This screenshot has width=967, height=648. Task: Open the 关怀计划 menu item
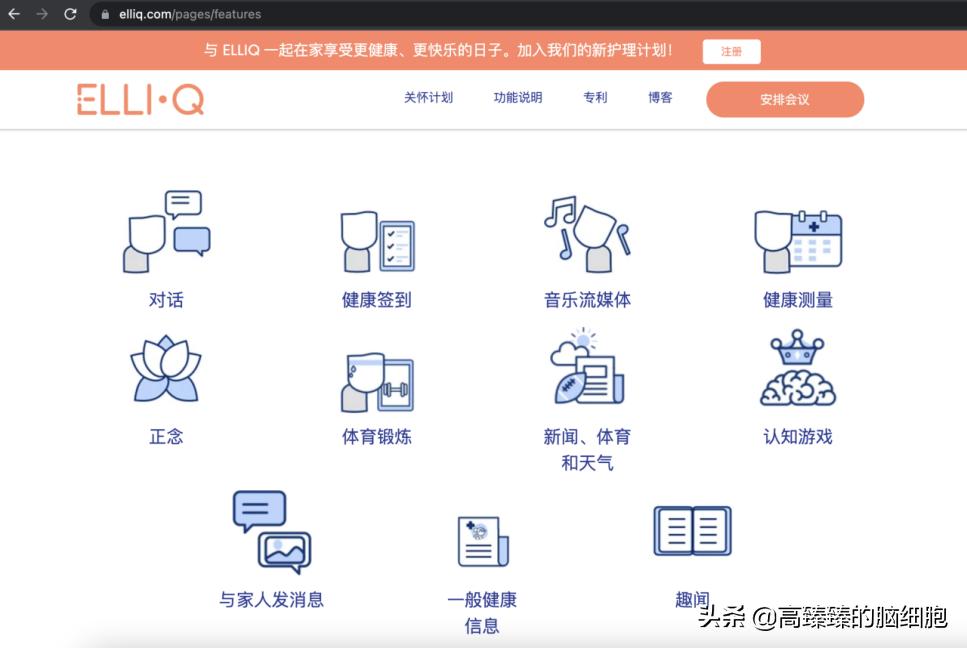[x=428, y=98]
